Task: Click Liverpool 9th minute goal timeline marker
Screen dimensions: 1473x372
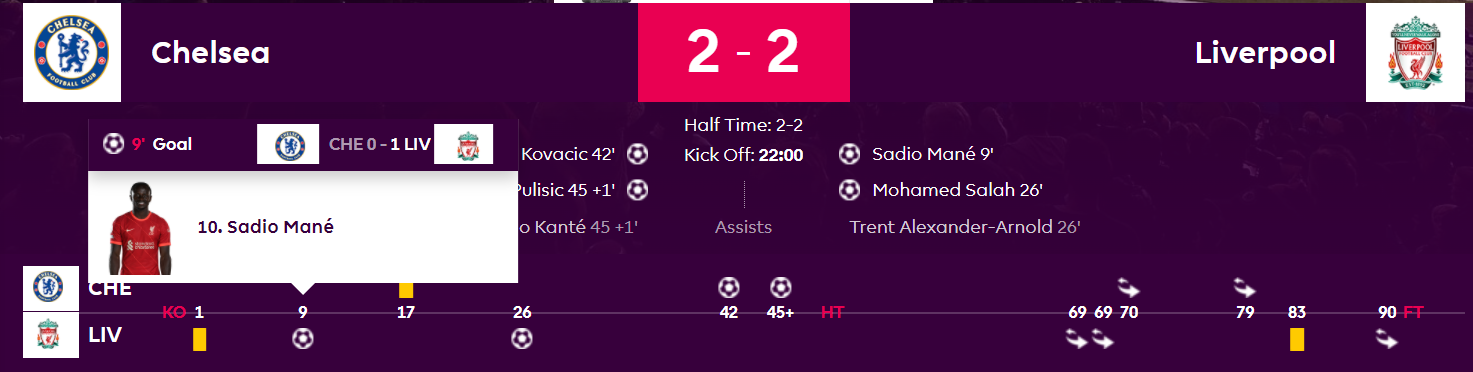Action: pos(303,339)
